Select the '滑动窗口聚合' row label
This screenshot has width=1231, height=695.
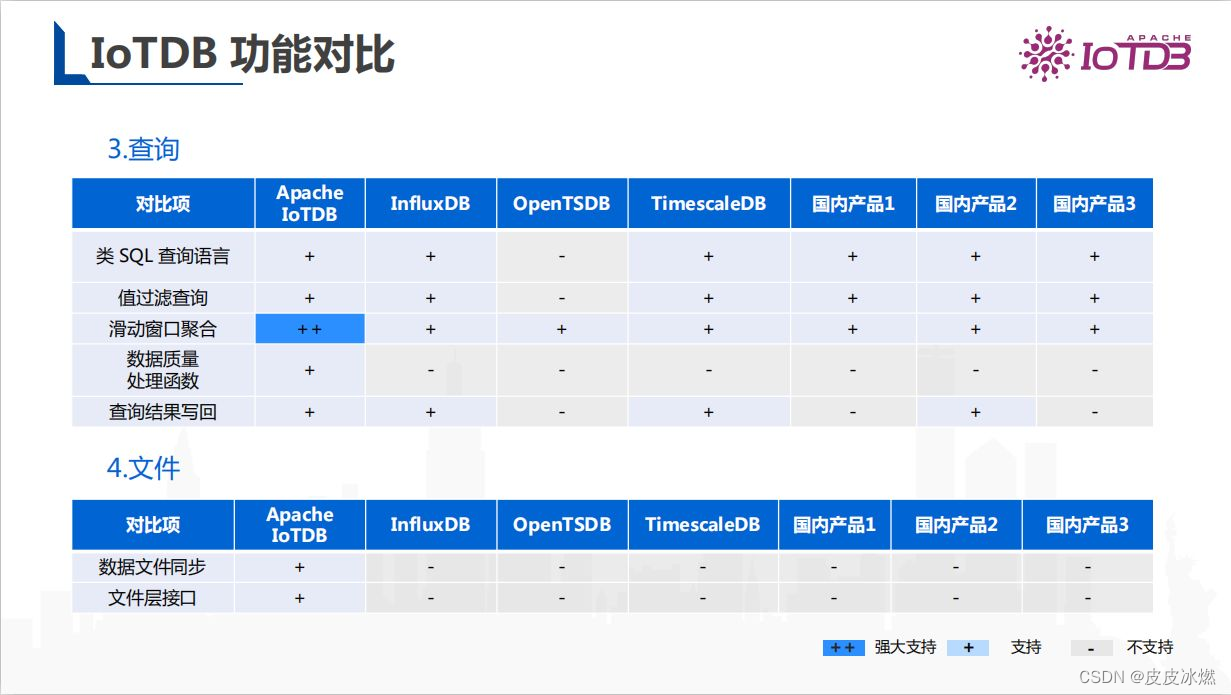(x=163, y=329)
